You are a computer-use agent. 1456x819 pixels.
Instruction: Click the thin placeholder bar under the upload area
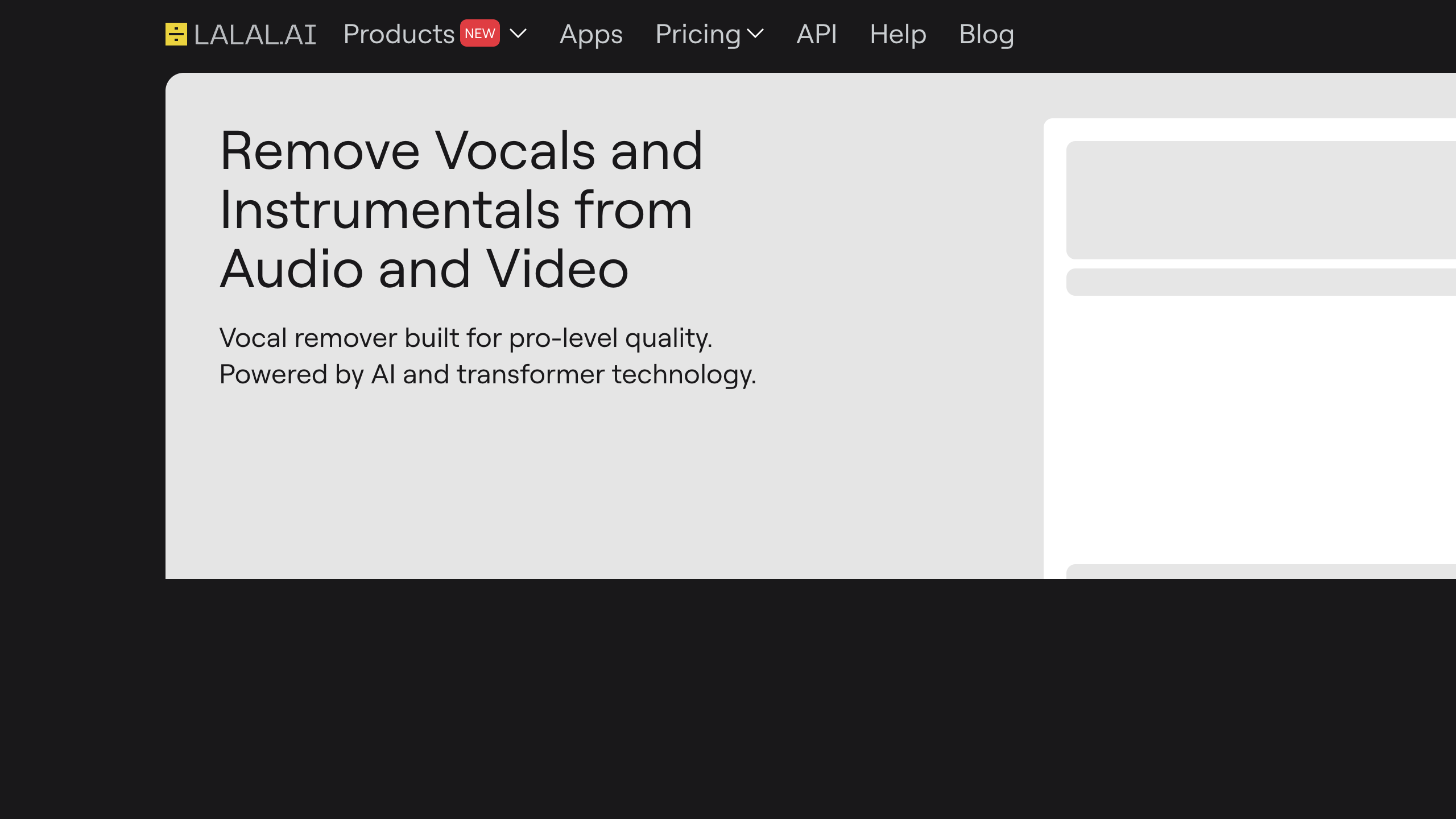pos(1261,282)
